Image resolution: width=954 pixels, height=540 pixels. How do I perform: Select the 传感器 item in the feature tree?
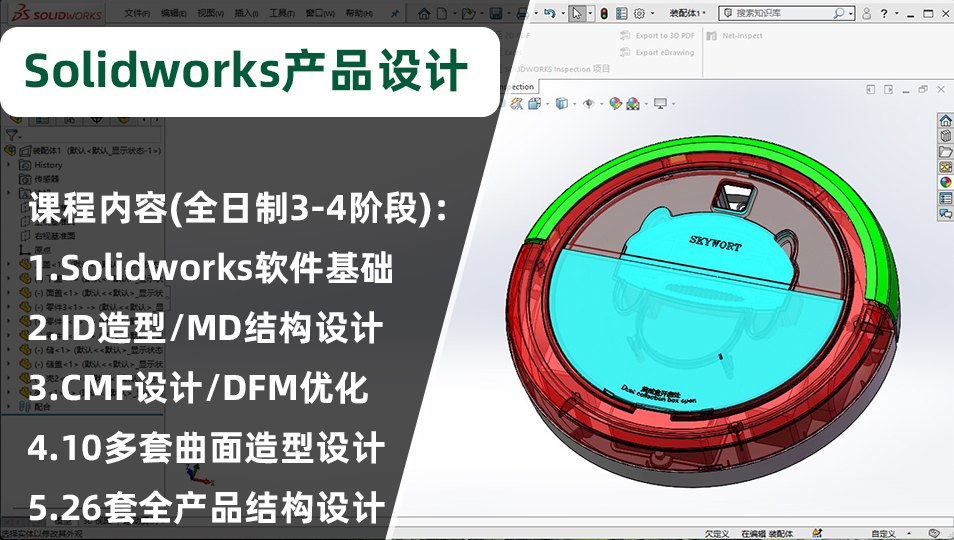[40, 179]
